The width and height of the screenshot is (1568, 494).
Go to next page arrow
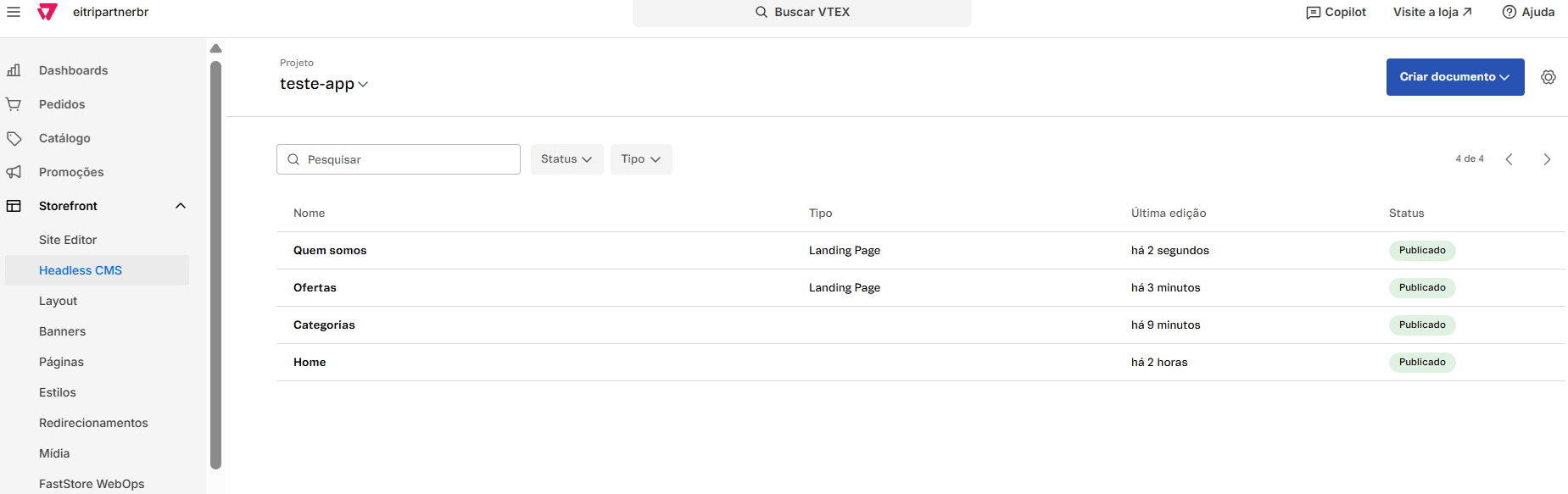(x=1547, y=159)
